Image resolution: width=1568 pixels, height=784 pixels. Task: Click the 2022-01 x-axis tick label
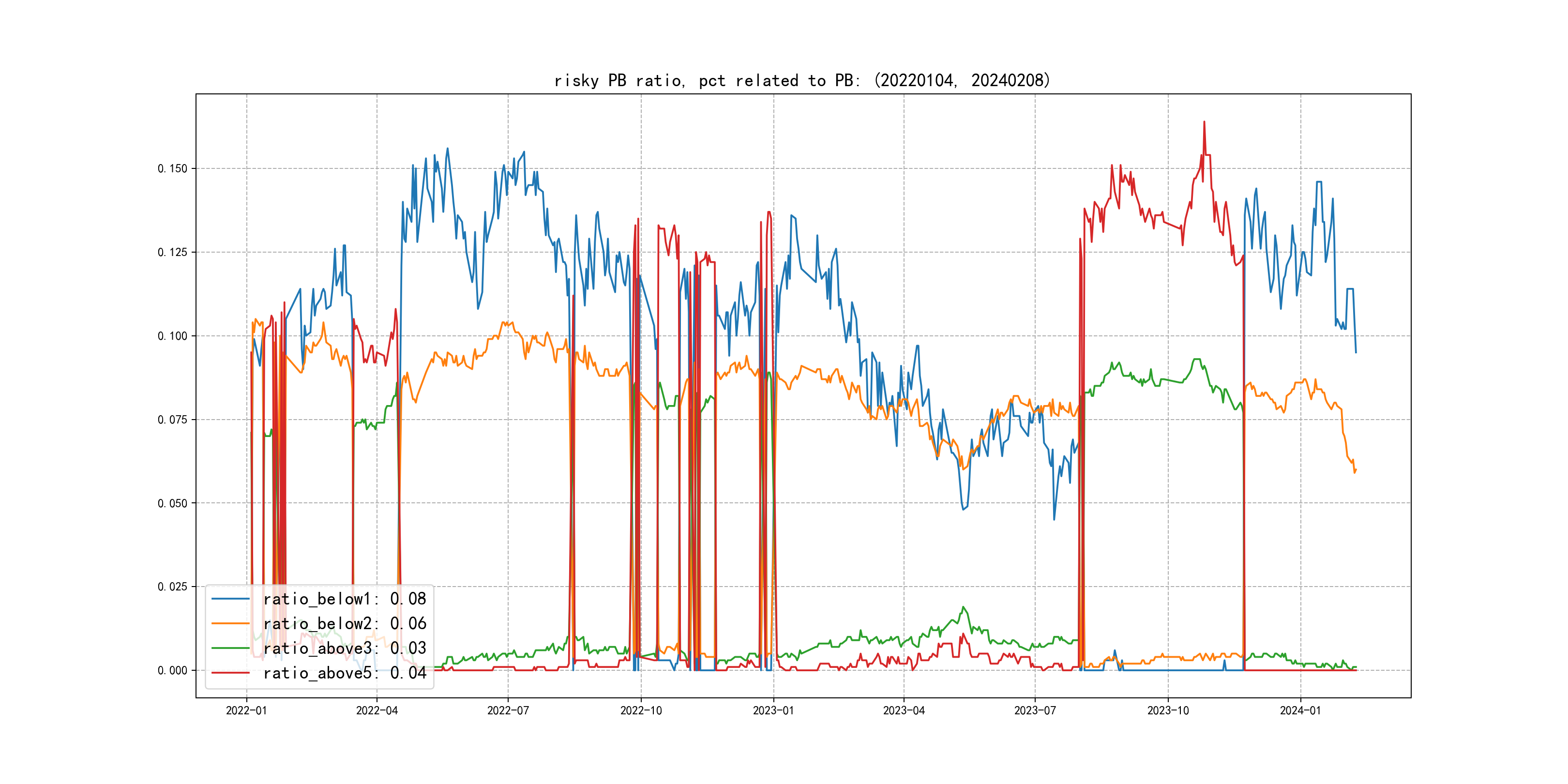click(x=246, y=710)
